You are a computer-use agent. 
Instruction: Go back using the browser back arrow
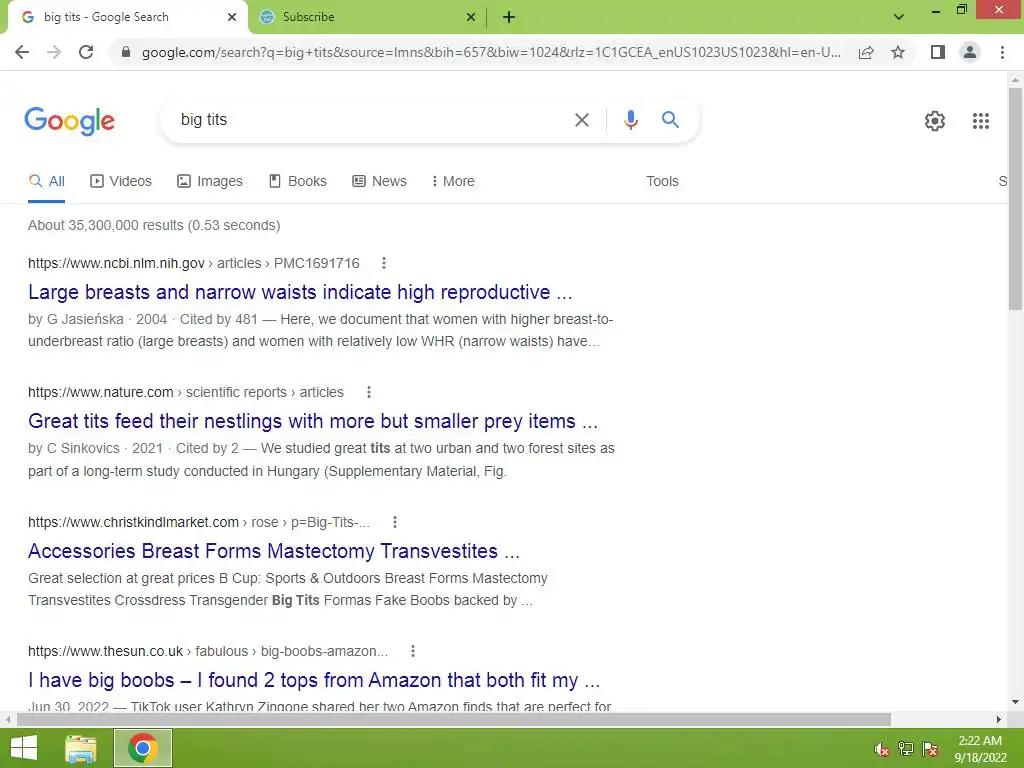tap(22, 52)
